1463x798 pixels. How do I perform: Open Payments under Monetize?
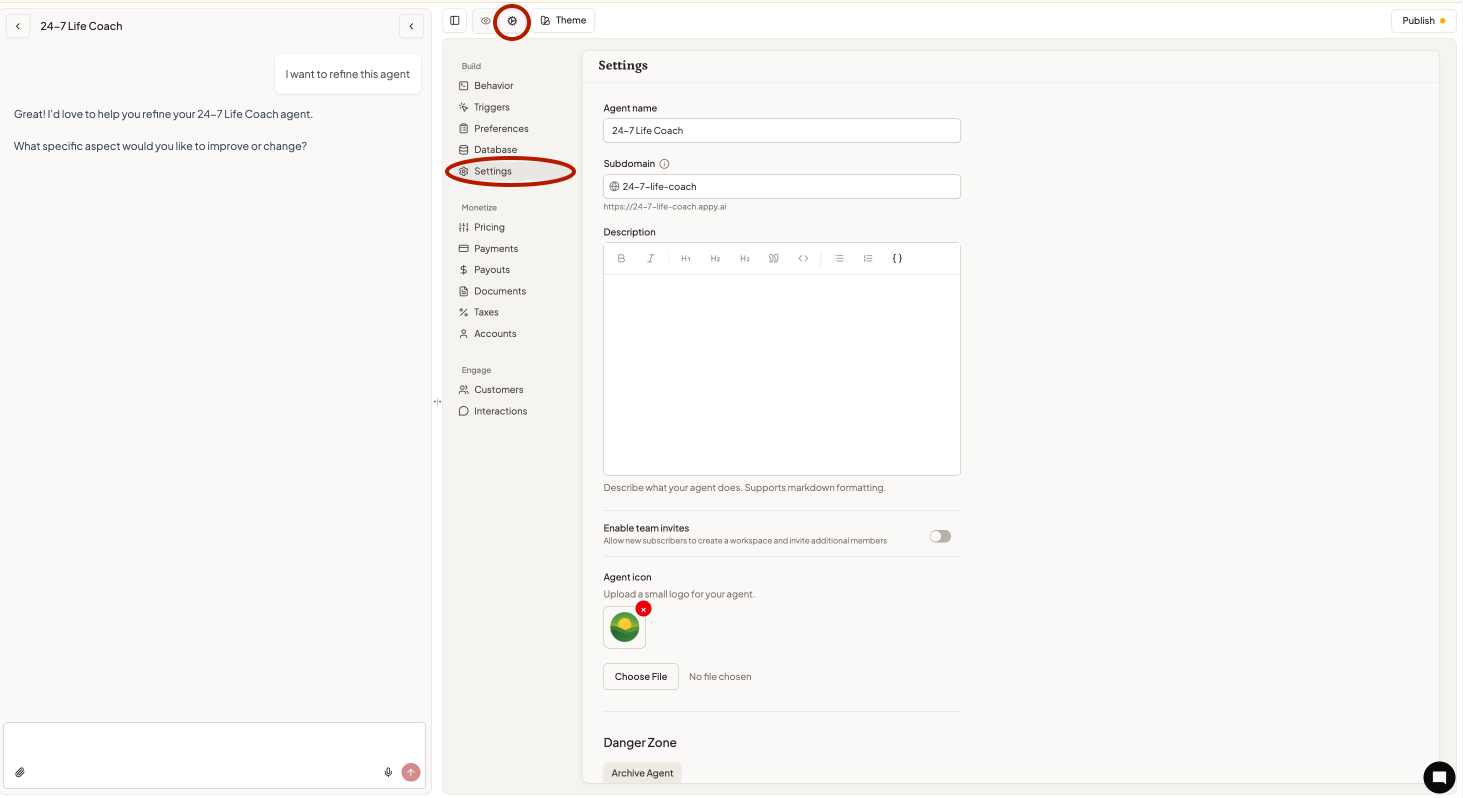point(496,248)
